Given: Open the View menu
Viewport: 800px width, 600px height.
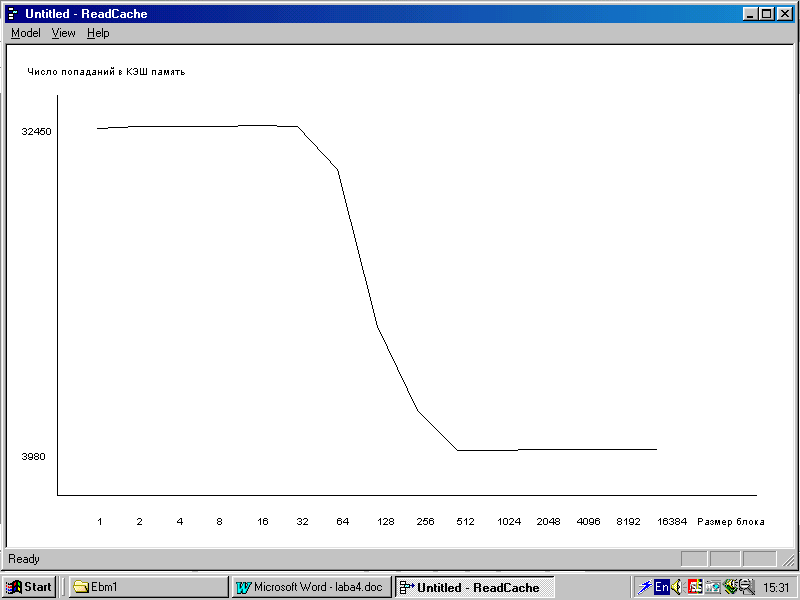Looking at the screenshot, I should (63, 33).
